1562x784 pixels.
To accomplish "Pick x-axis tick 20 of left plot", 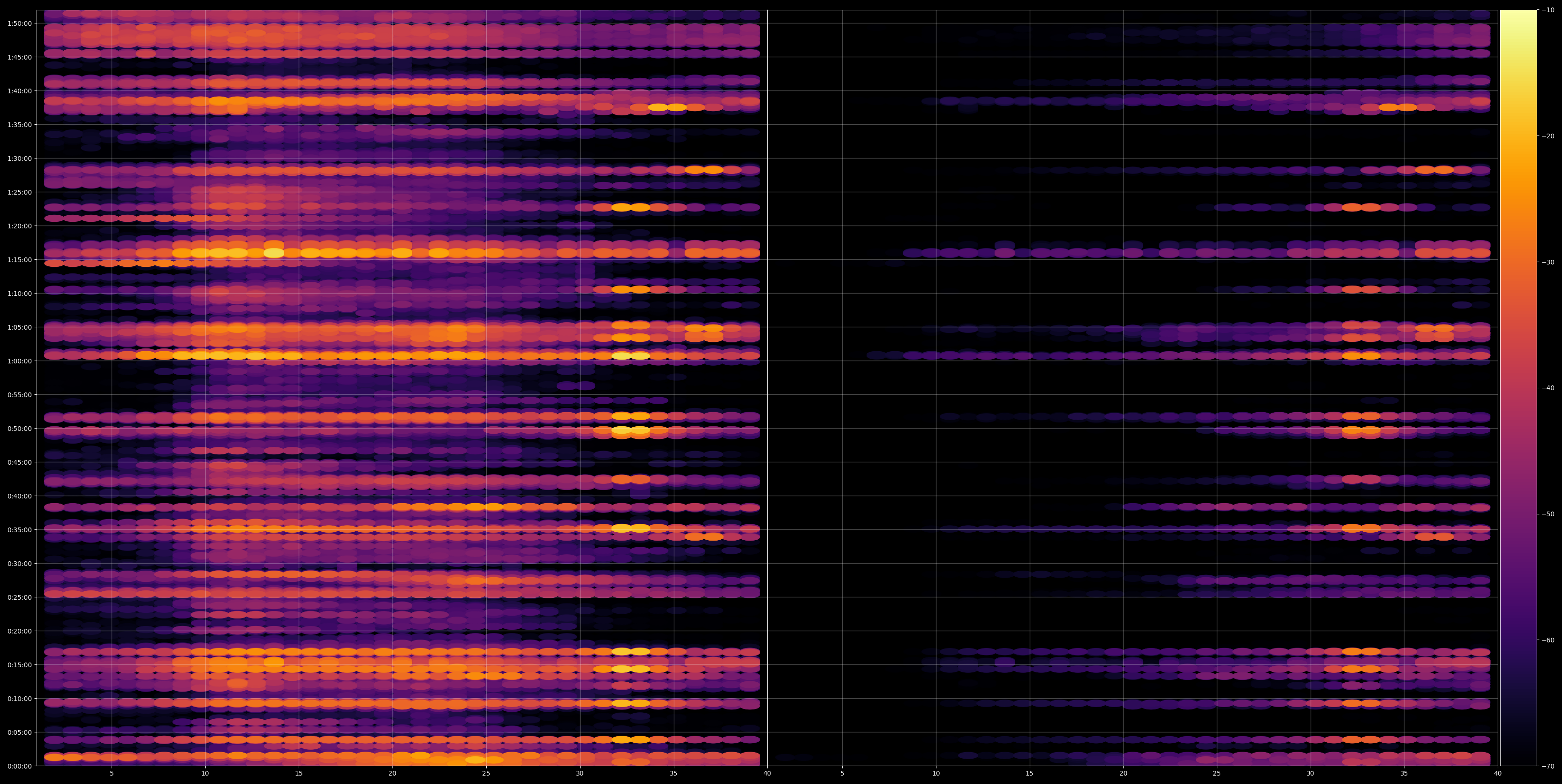I will (392, 774).
